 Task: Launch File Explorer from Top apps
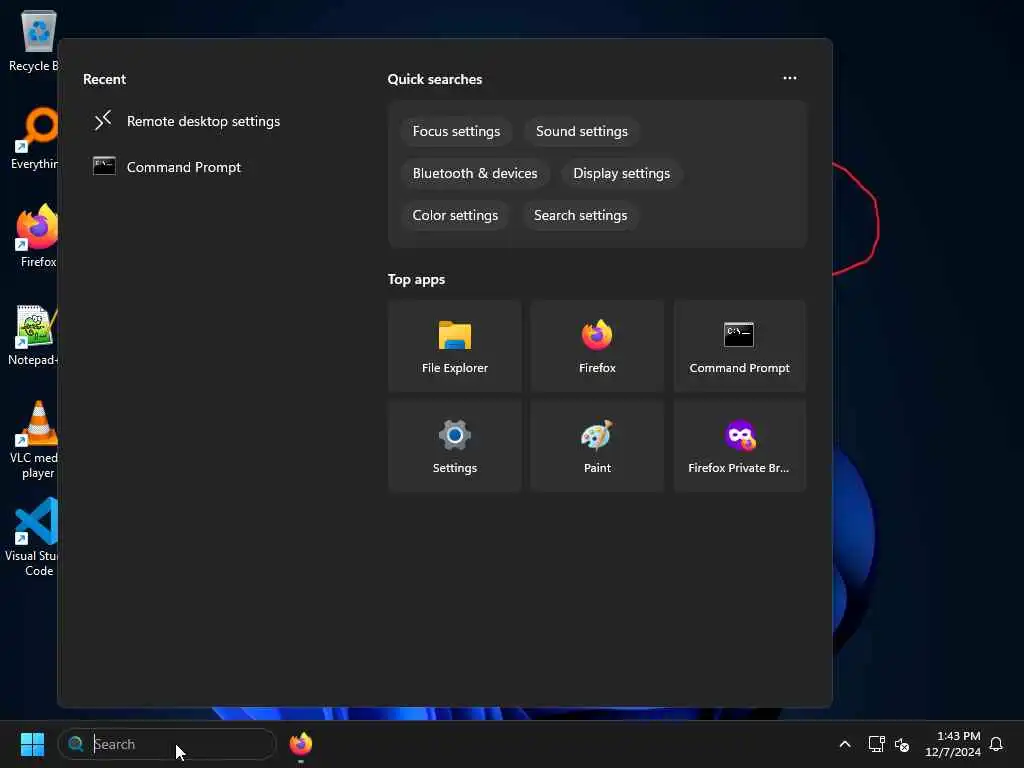455,346
